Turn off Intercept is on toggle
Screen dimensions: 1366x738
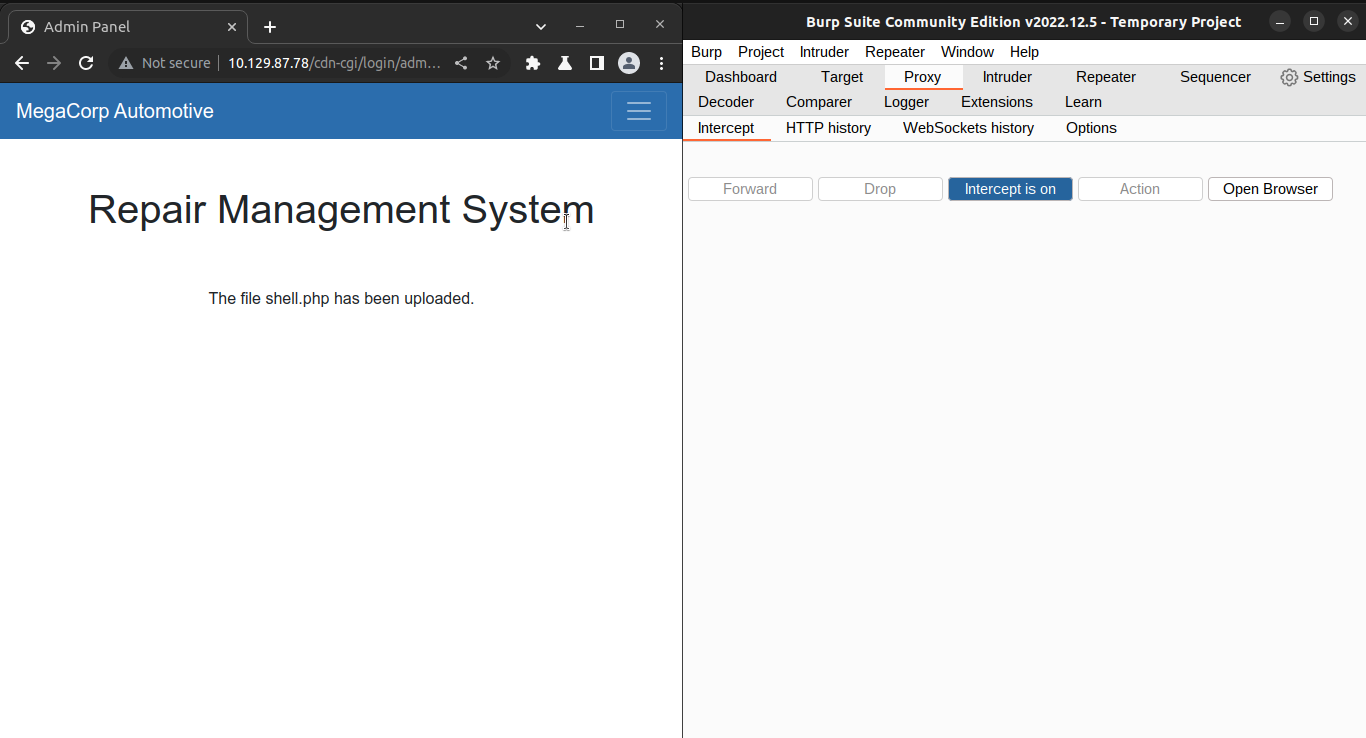click(x=1010, y=189)
